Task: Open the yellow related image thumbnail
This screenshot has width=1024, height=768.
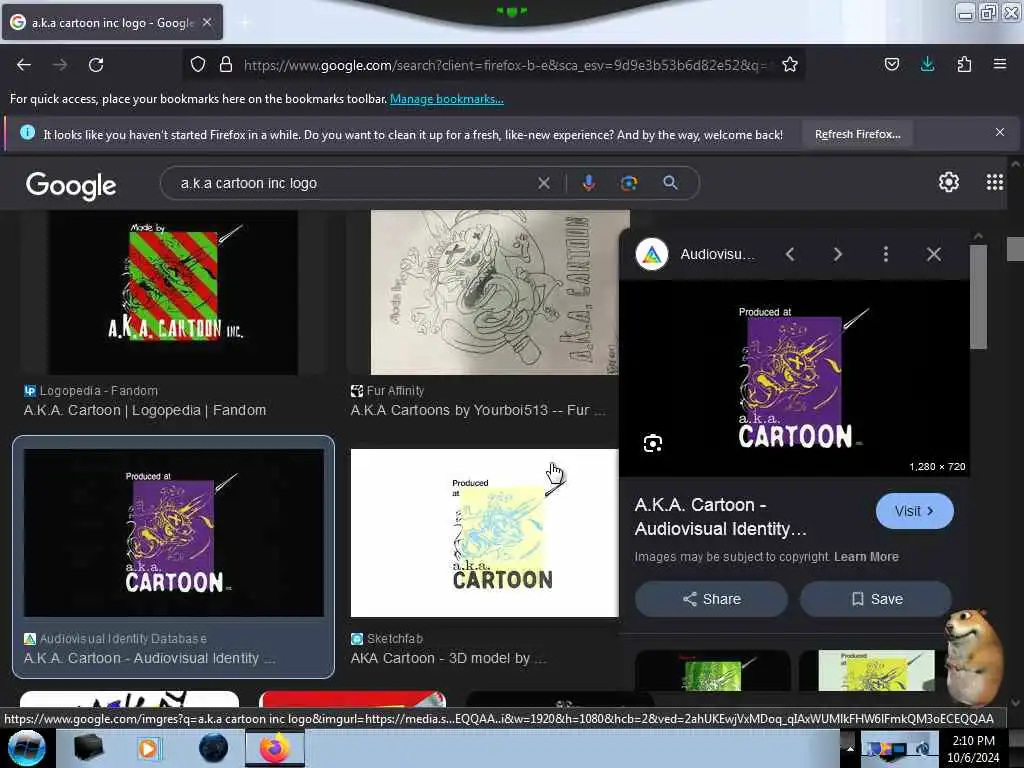Action: coord(875,670)
